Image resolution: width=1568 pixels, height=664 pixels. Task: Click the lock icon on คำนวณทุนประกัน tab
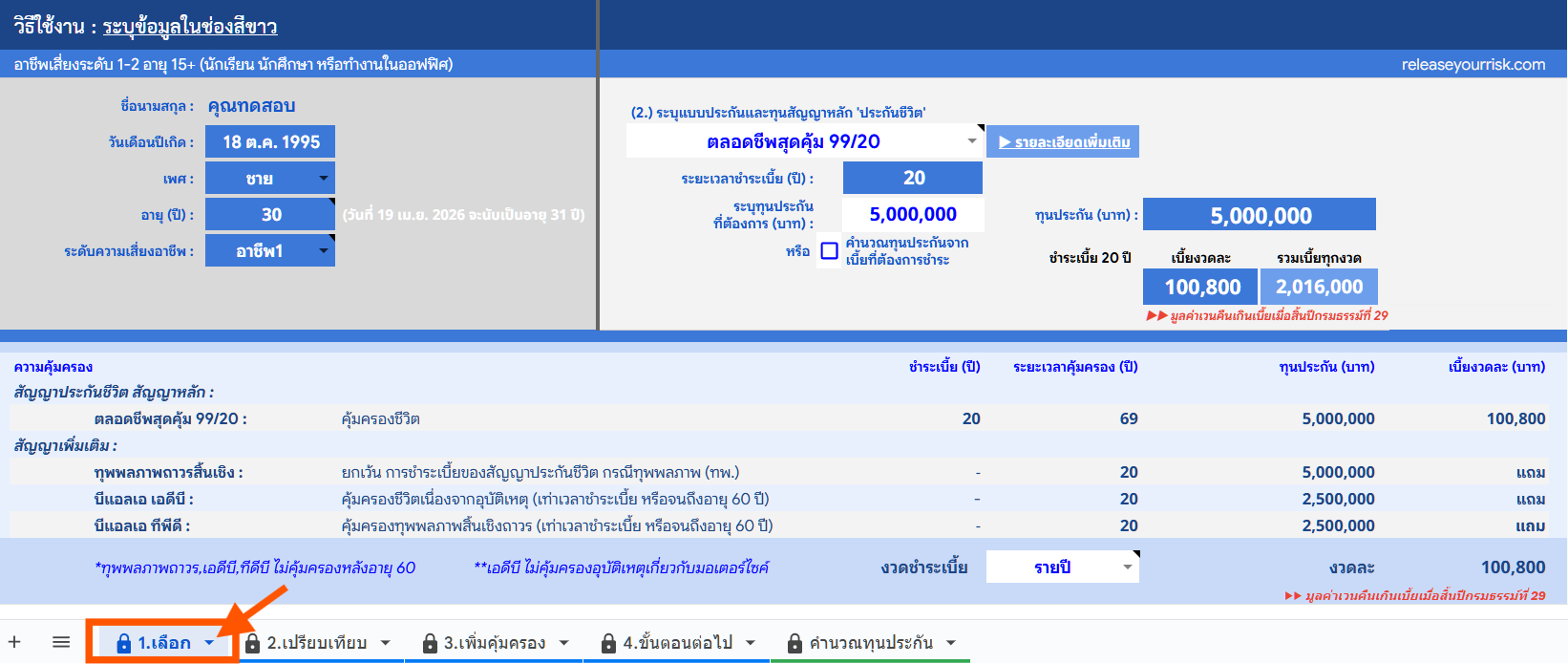(x=795, y=644)
